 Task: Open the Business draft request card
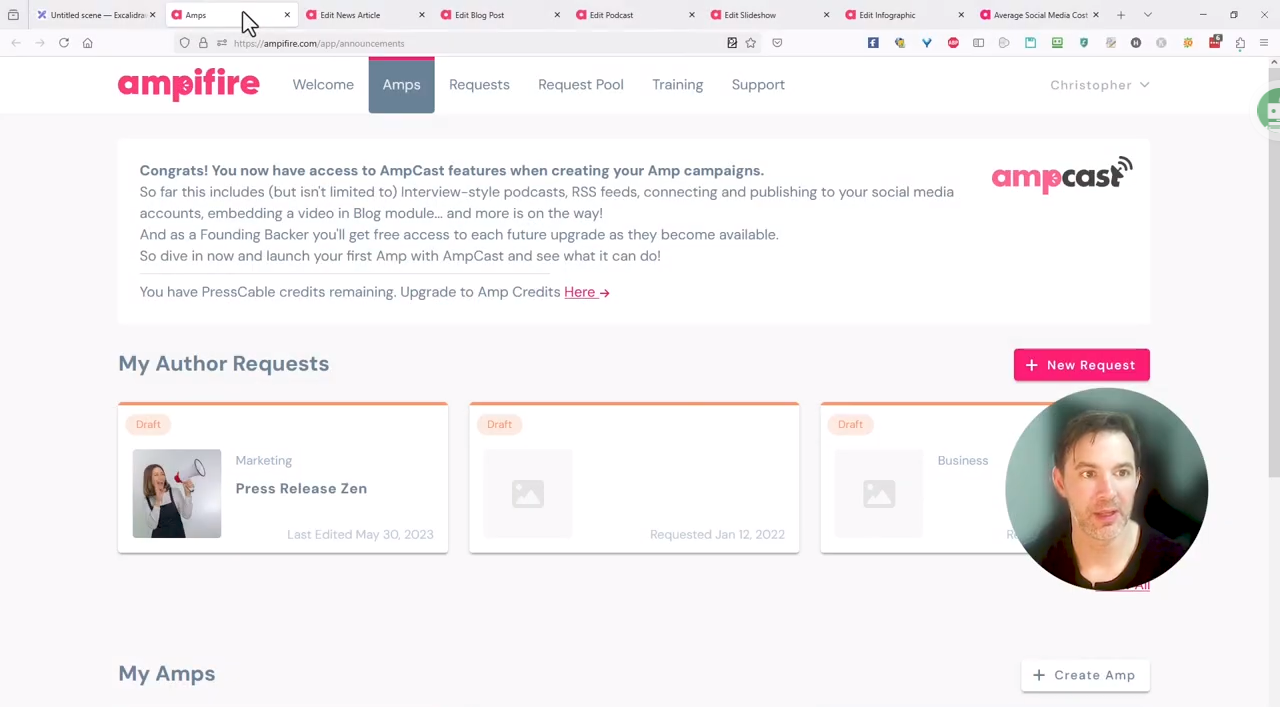915,478
